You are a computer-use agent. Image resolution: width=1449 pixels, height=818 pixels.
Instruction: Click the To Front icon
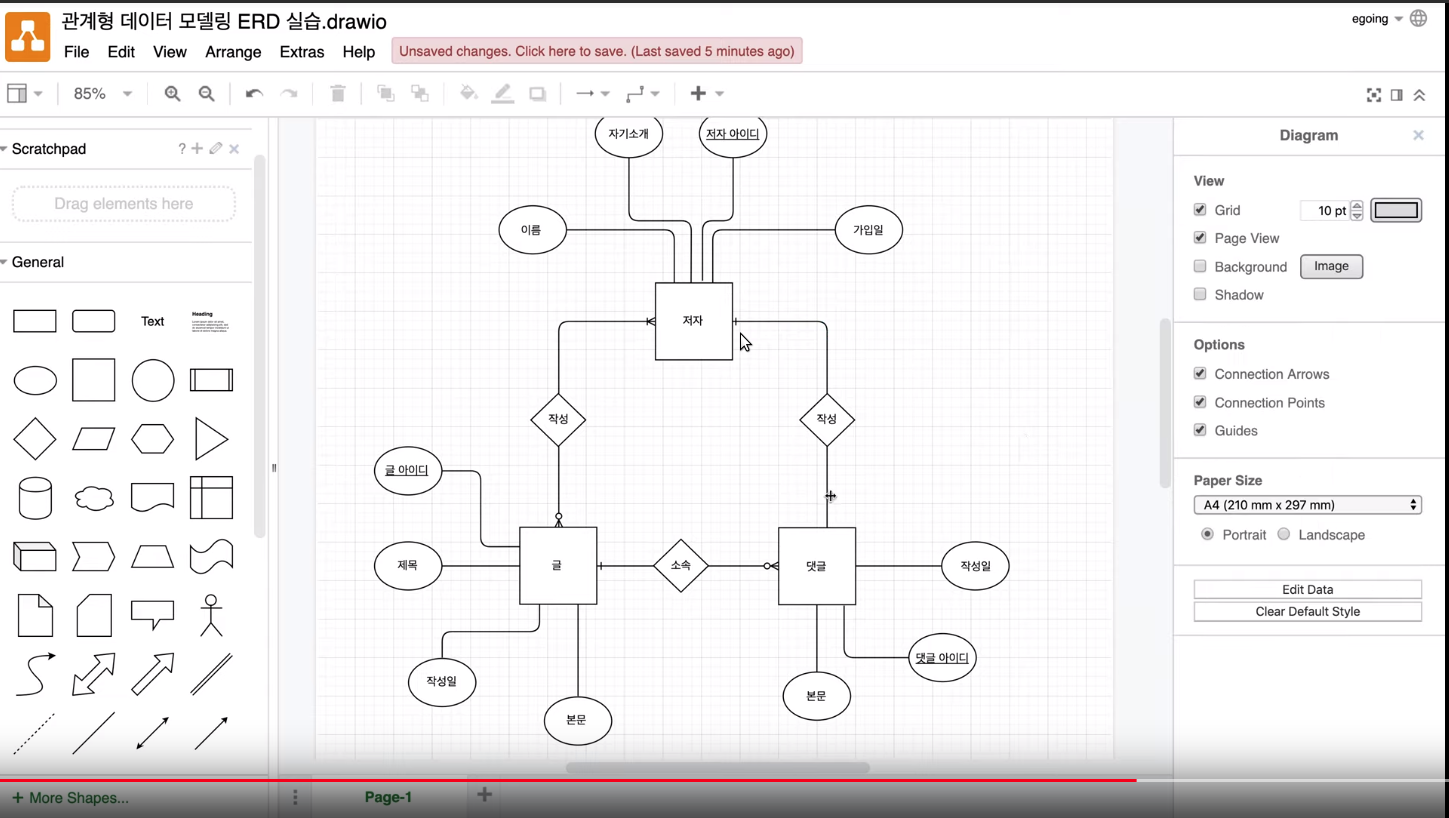(385, 93)
